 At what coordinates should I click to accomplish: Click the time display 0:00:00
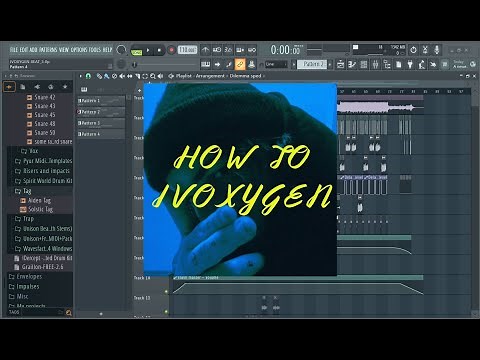tap(285, 50)
